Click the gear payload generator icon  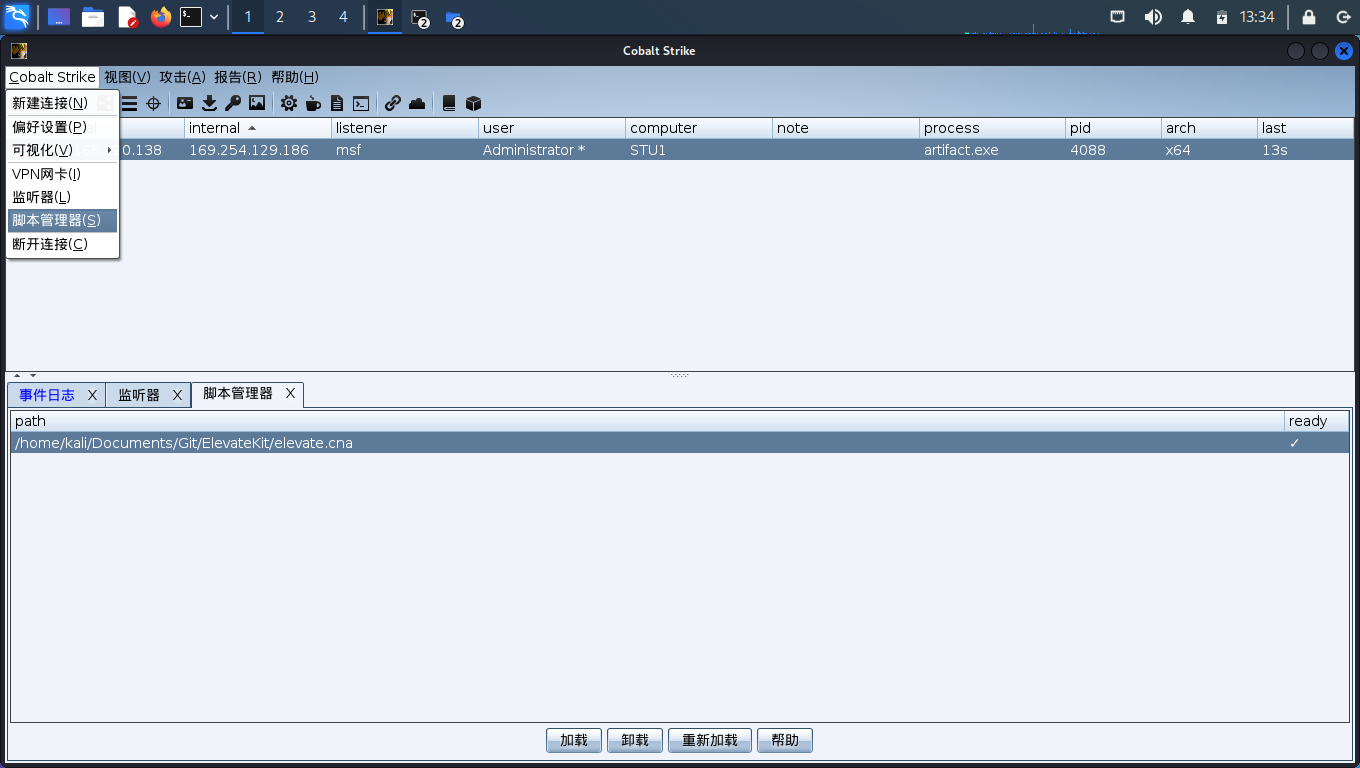click(x=289, y=103)
